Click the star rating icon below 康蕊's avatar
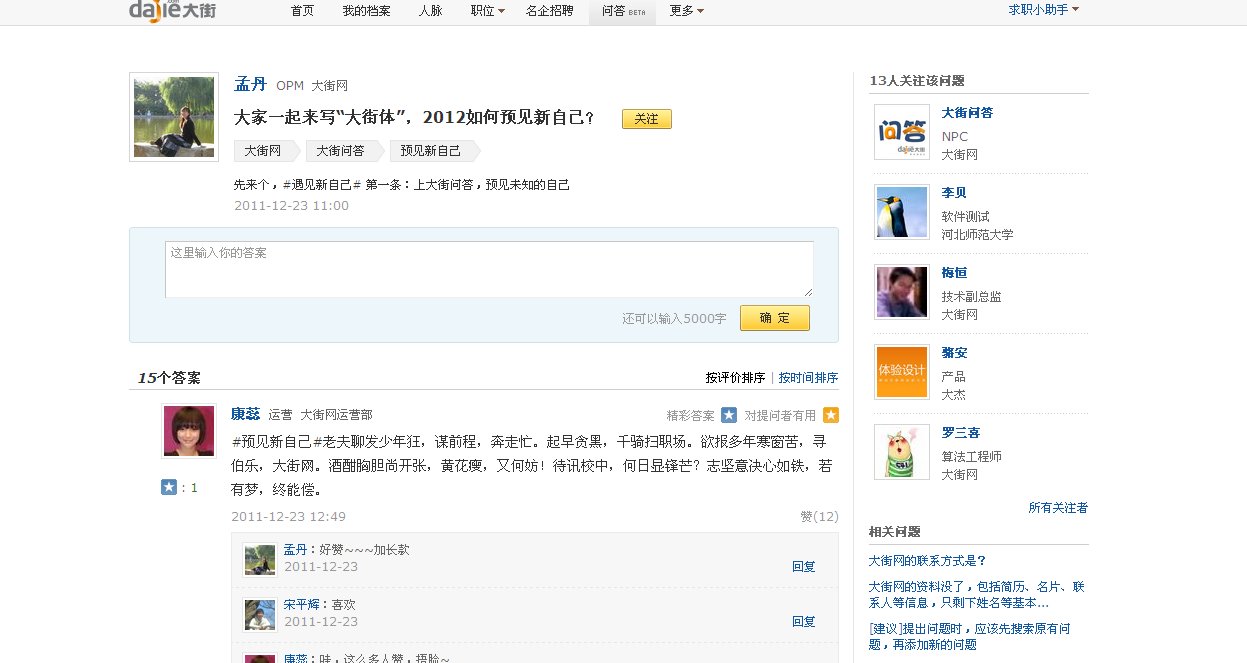 (x=168, y=487)
